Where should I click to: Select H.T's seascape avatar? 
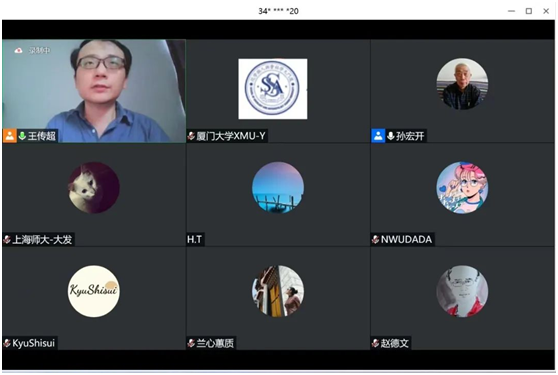click(x=278, y=188)
